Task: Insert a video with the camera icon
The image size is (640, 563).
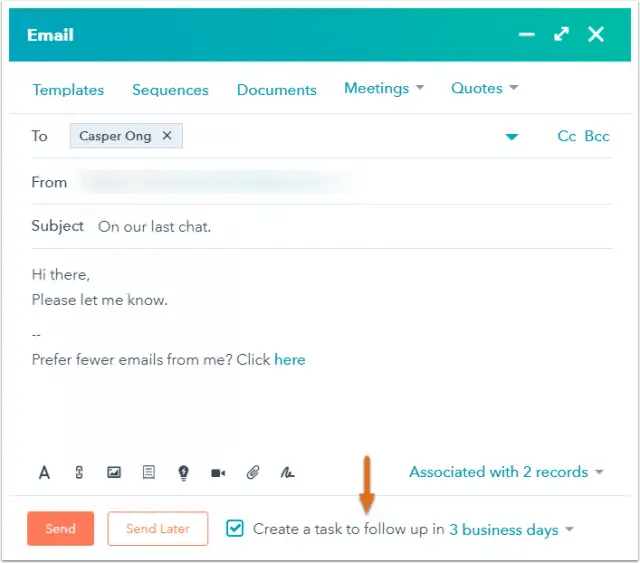Action: pos(218,473)
